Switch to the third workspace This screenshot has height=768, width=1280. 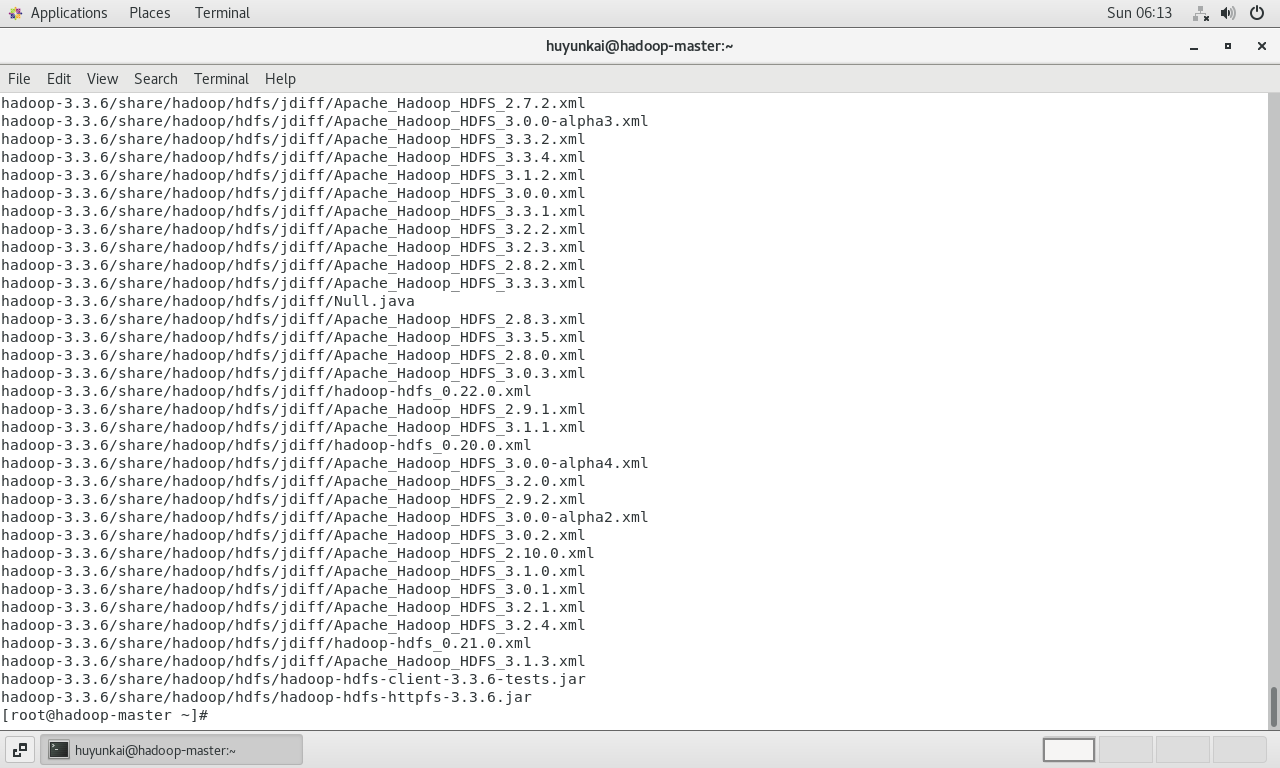tap(1183, 750)
